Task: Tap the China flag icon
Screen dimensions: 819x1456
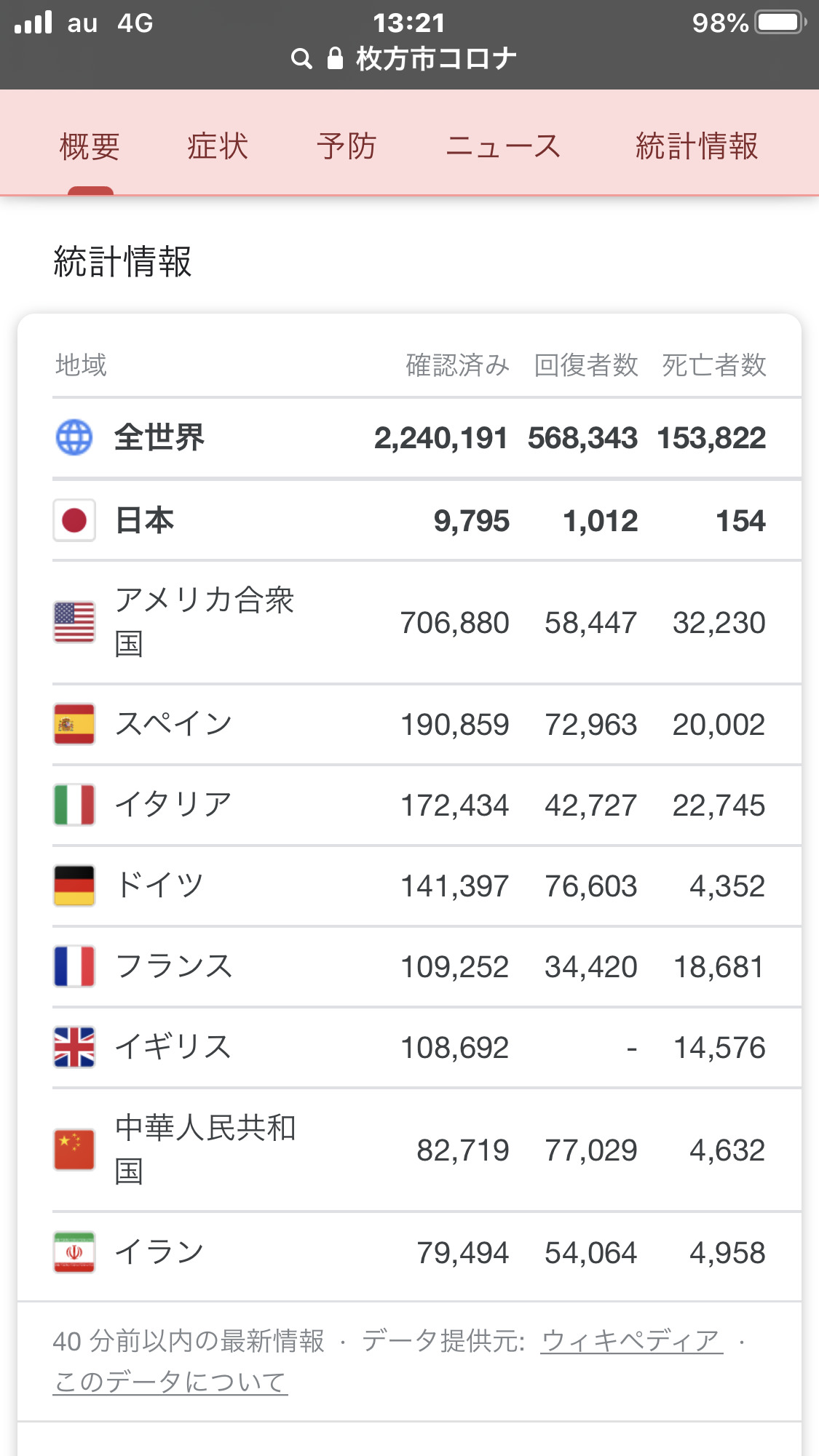Action: point(74,1150)
